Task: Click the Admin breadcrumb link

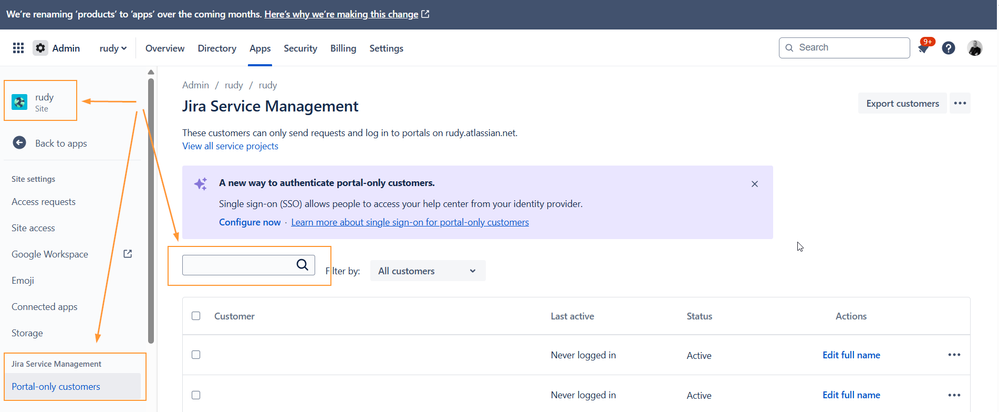Action: (x=196, y=85)
